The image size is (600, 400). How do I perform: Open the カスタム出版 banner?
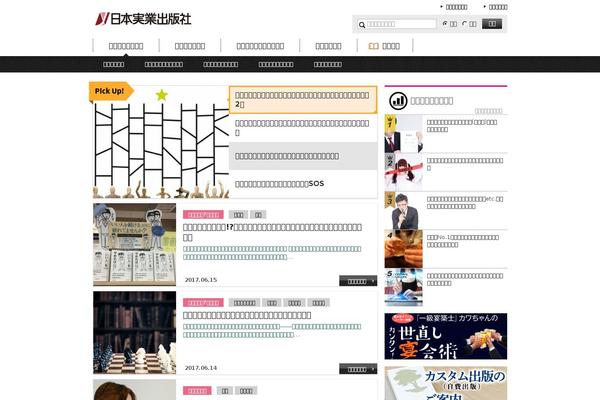click(x=446, y=383)
